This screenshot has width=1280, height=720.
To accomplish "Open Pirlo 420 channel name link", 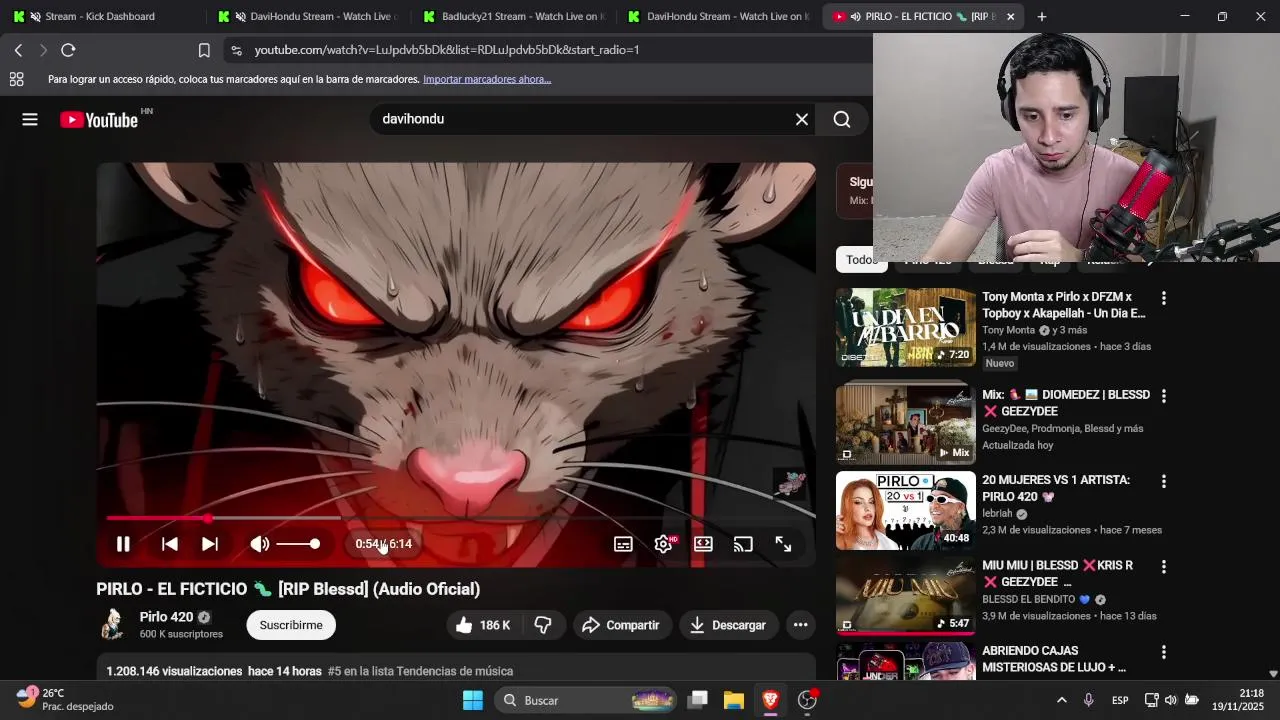I will pos(166,617).
